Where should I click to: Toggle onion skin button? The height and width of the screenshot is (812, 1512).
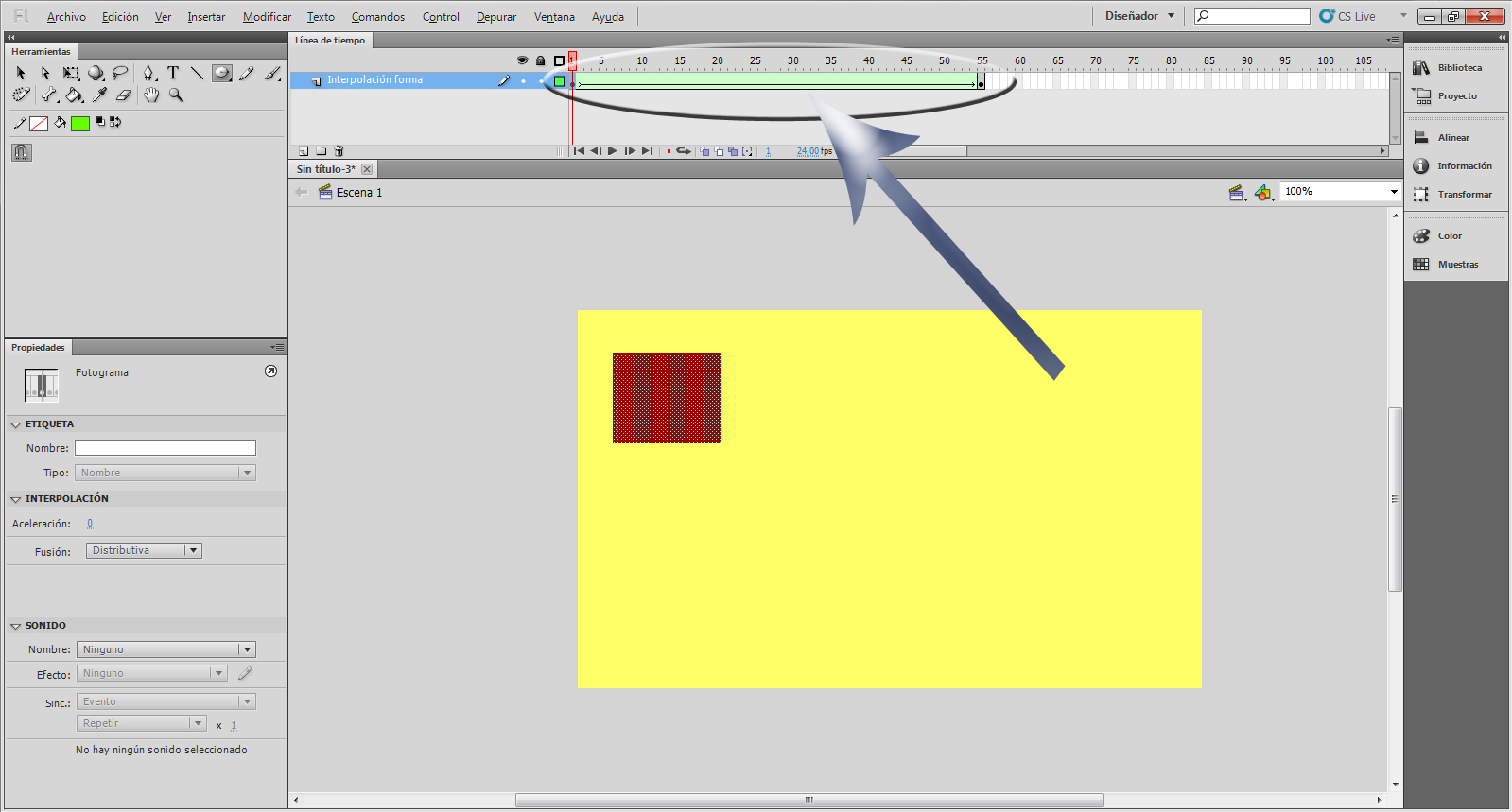[704, 151]
